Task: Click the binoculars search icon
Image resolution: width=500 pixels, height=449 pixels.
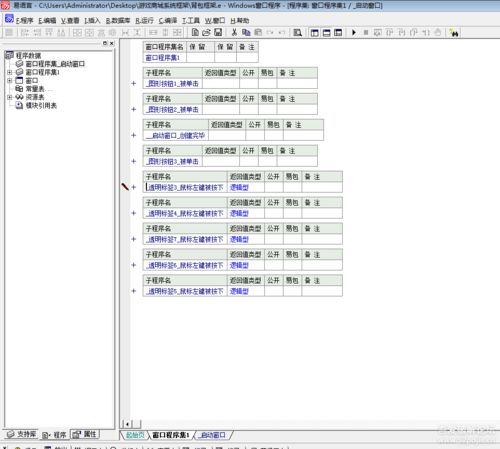Action: (x=454, y=32)
